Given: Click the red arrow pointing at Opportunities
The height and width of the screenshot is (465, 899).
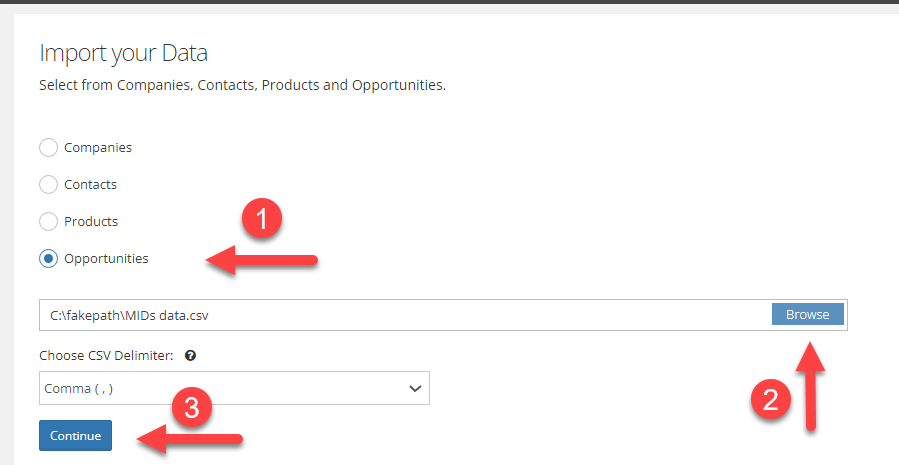Looking at the screenshot, I should (x=261, y=260).
